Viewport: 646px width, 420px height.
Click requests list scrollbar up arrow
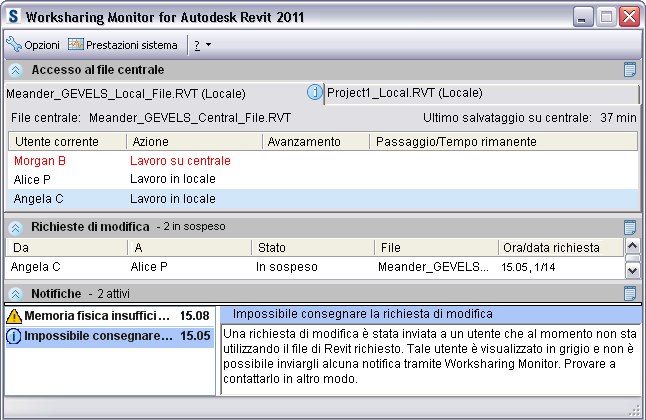click(x=632, y=246)
